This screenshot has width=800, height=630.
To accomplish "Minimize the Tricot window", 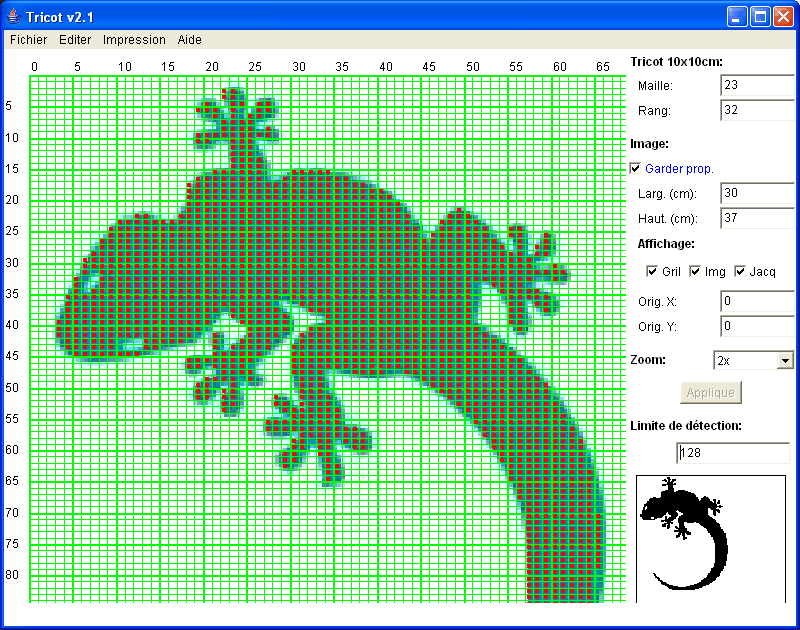I will click(x=737, y=17).
